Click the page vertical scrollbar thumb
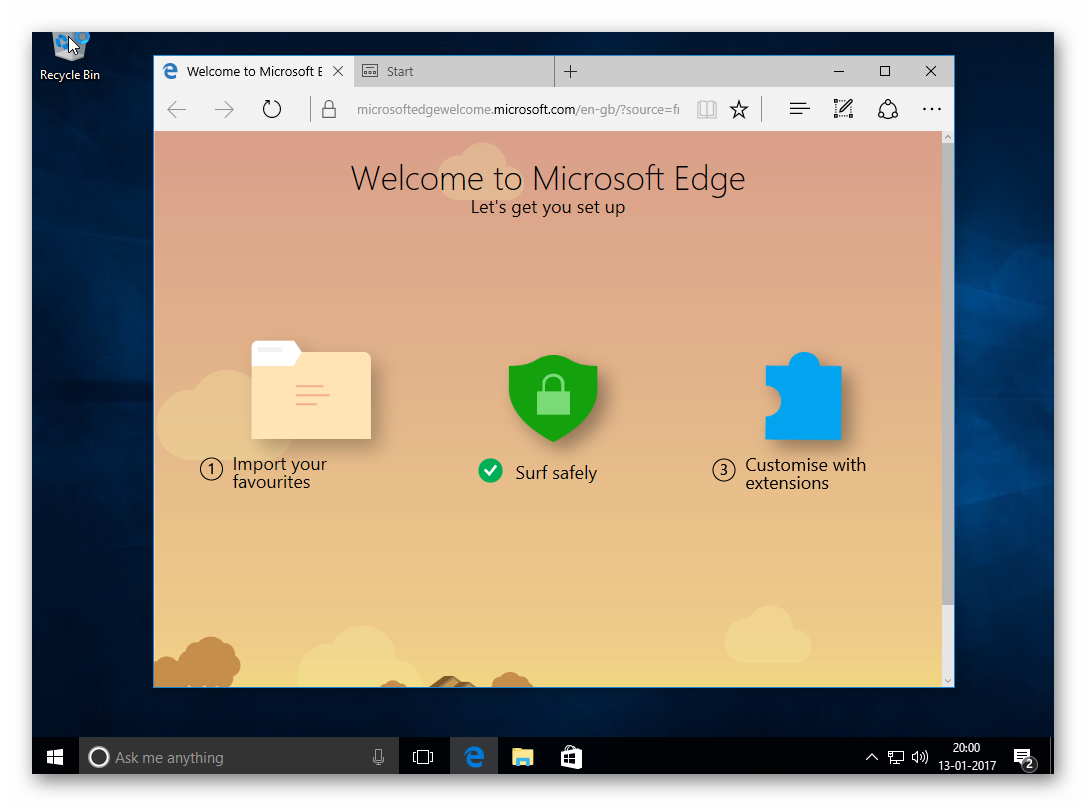The width and height of the screenshot is (1086, 806). 947,374
